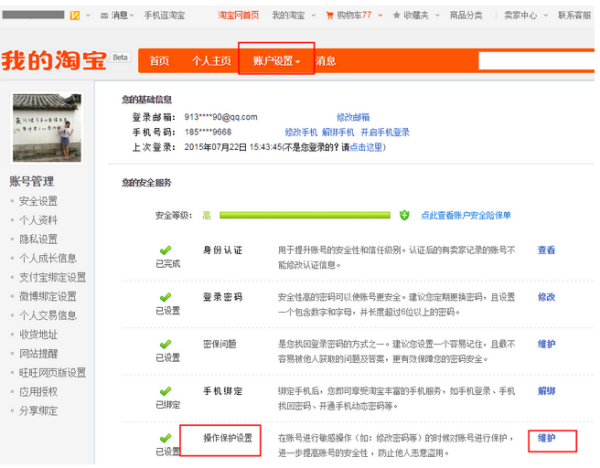This screenshot has height=468, width=600.
Task: Click green checkmark for 手机绑定
Action: point(165,391)
